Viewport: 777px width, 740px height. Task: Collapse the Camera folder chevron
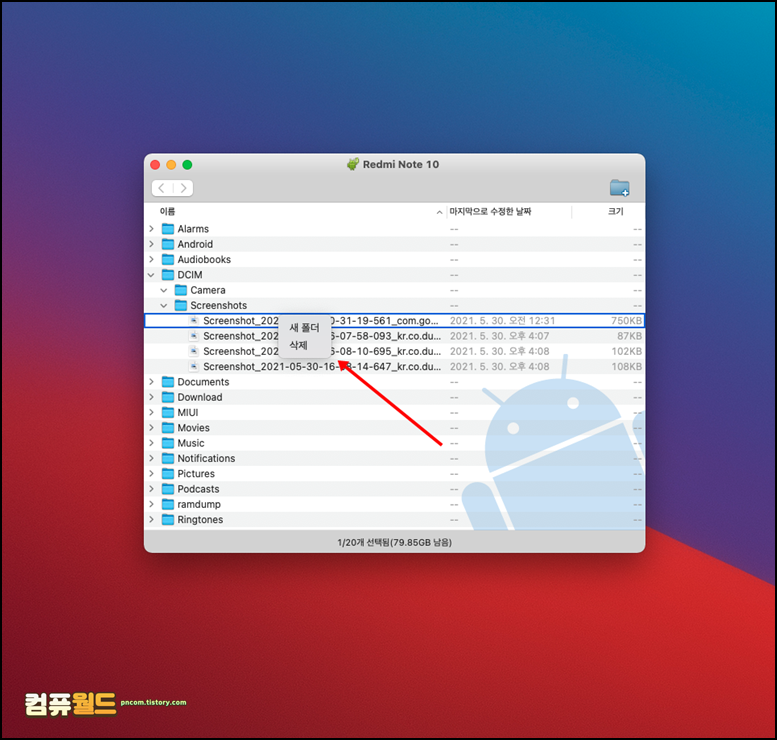164,290
